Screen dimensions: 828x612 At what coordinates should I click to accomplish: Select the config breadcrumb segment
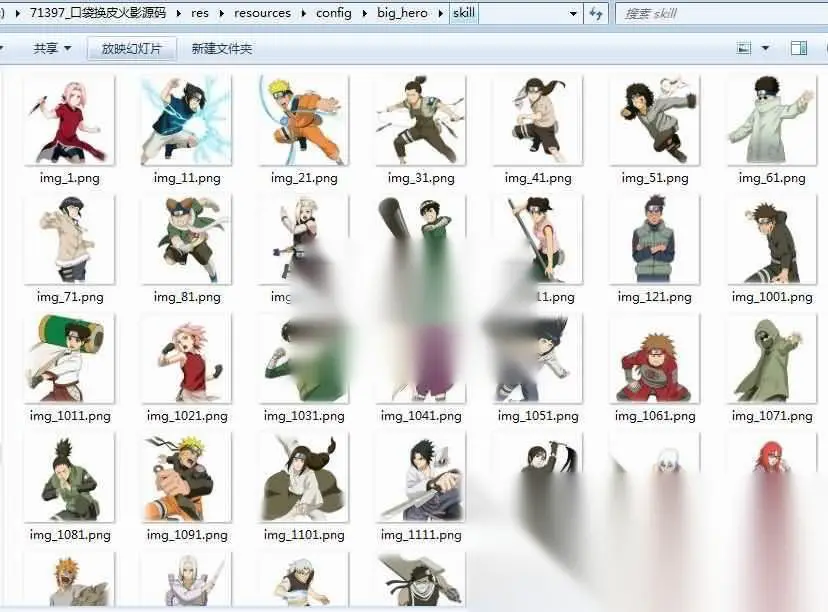click(334, 13)
